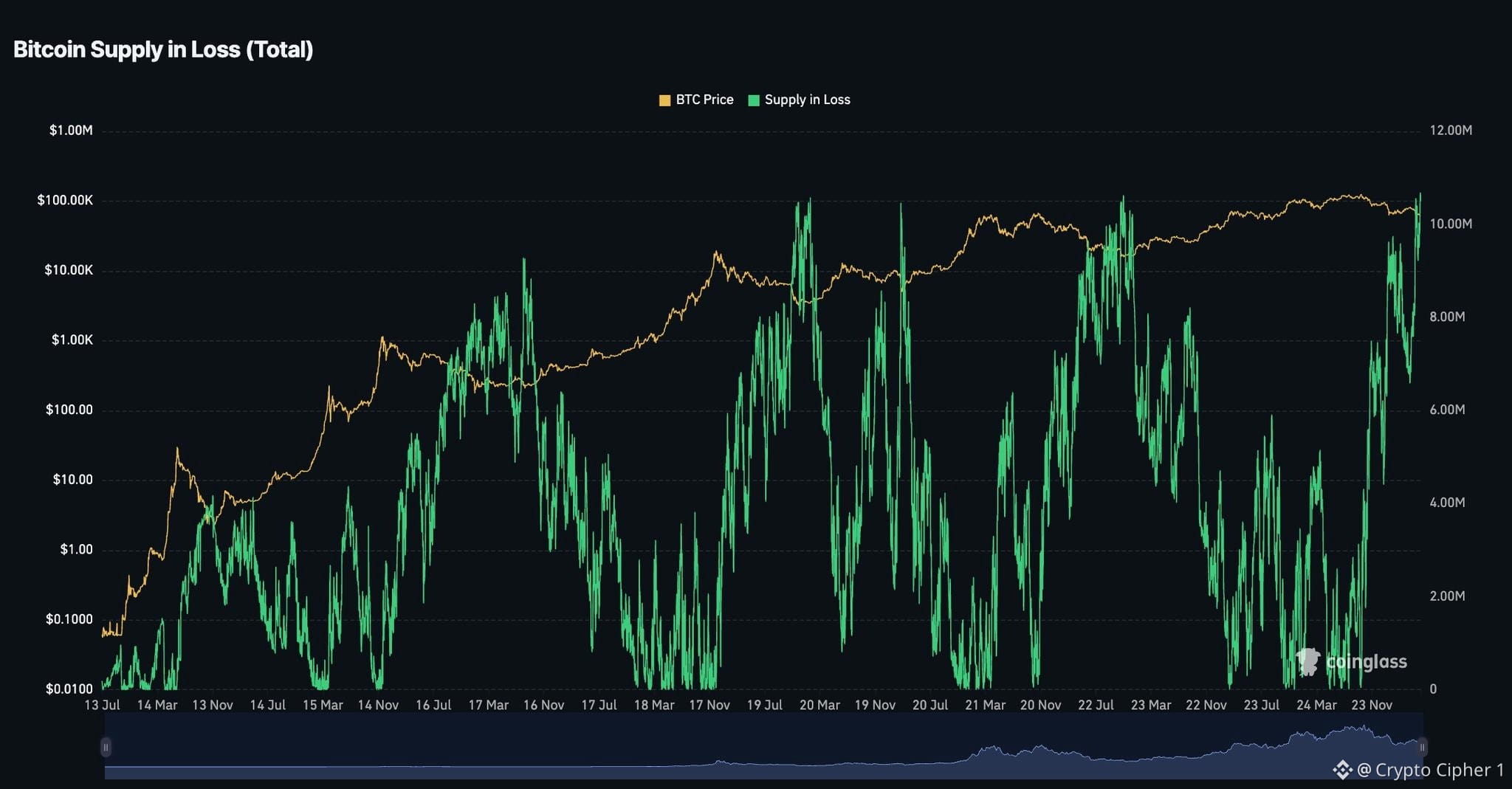Click the "10.00M" supply axis label
Screen dimensions: 1512x789
point(1451,224)
